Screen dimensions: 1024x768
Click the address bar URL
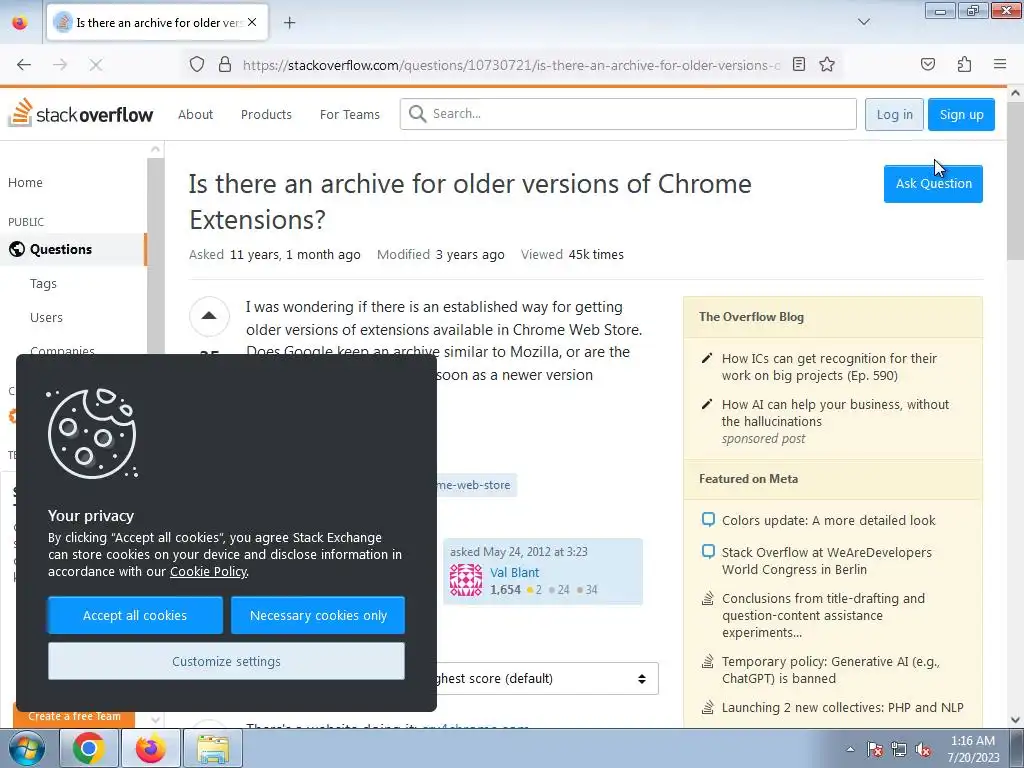511,65
